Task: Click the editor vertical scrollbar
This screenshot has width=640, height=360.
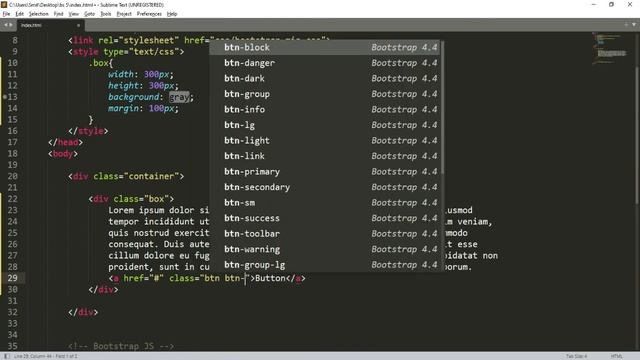Action: coord(637,135)
